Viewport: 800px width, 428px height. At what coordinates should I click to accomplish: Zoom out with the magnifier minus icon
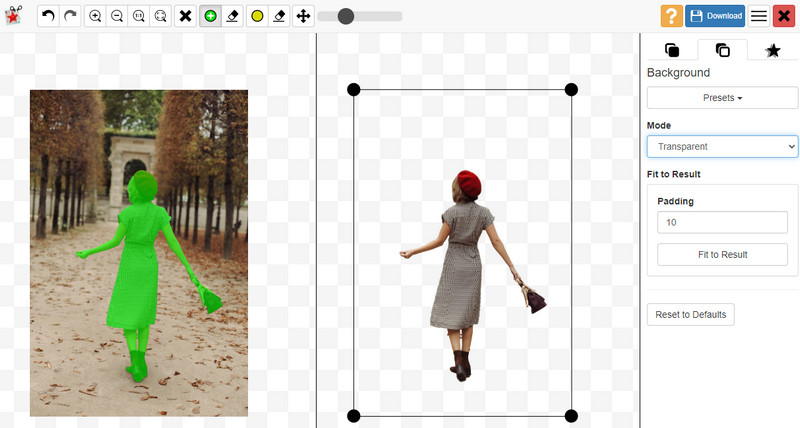pos(117,16)
